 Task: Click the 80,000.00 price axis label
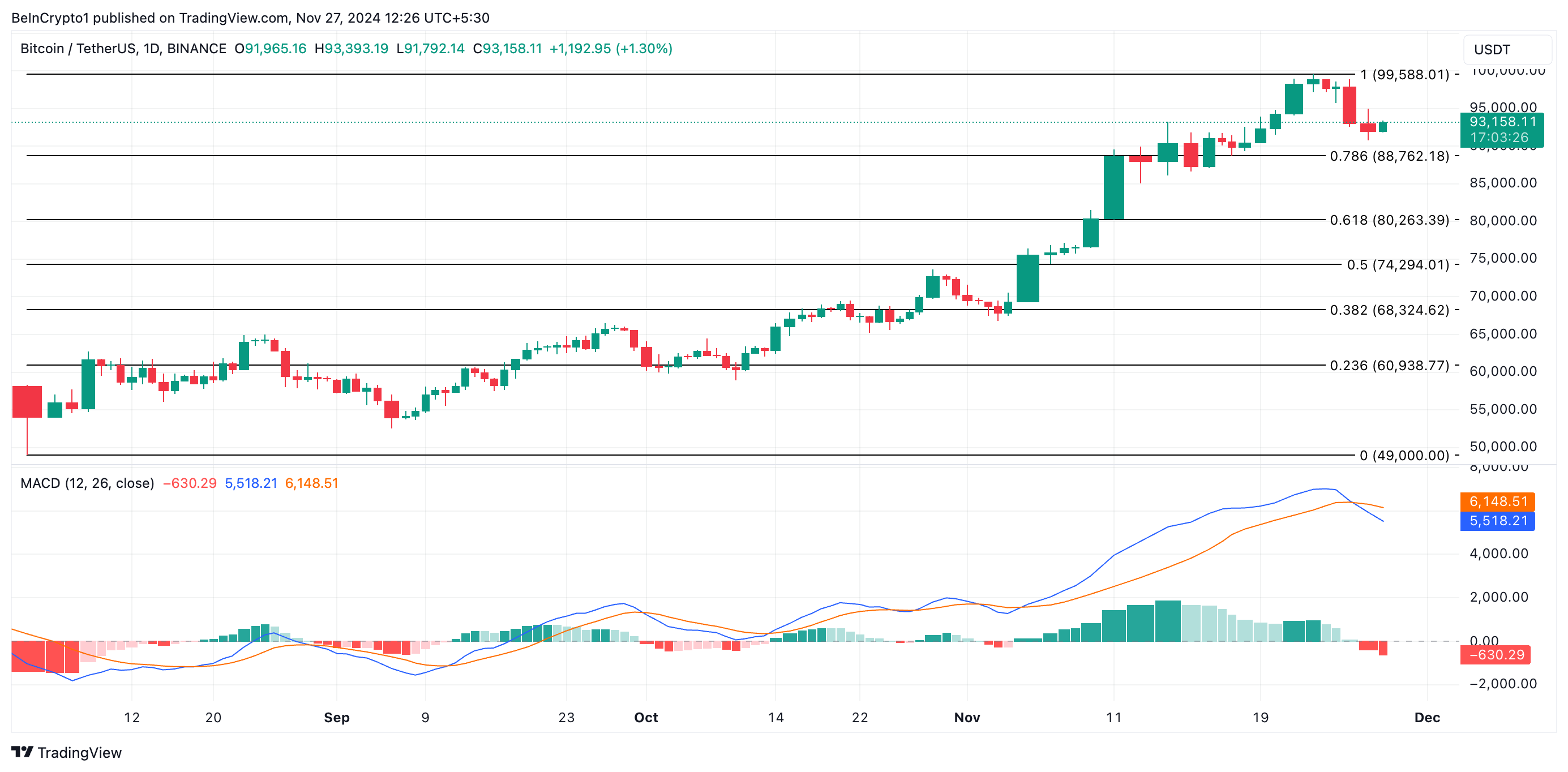coord(1503,220)
